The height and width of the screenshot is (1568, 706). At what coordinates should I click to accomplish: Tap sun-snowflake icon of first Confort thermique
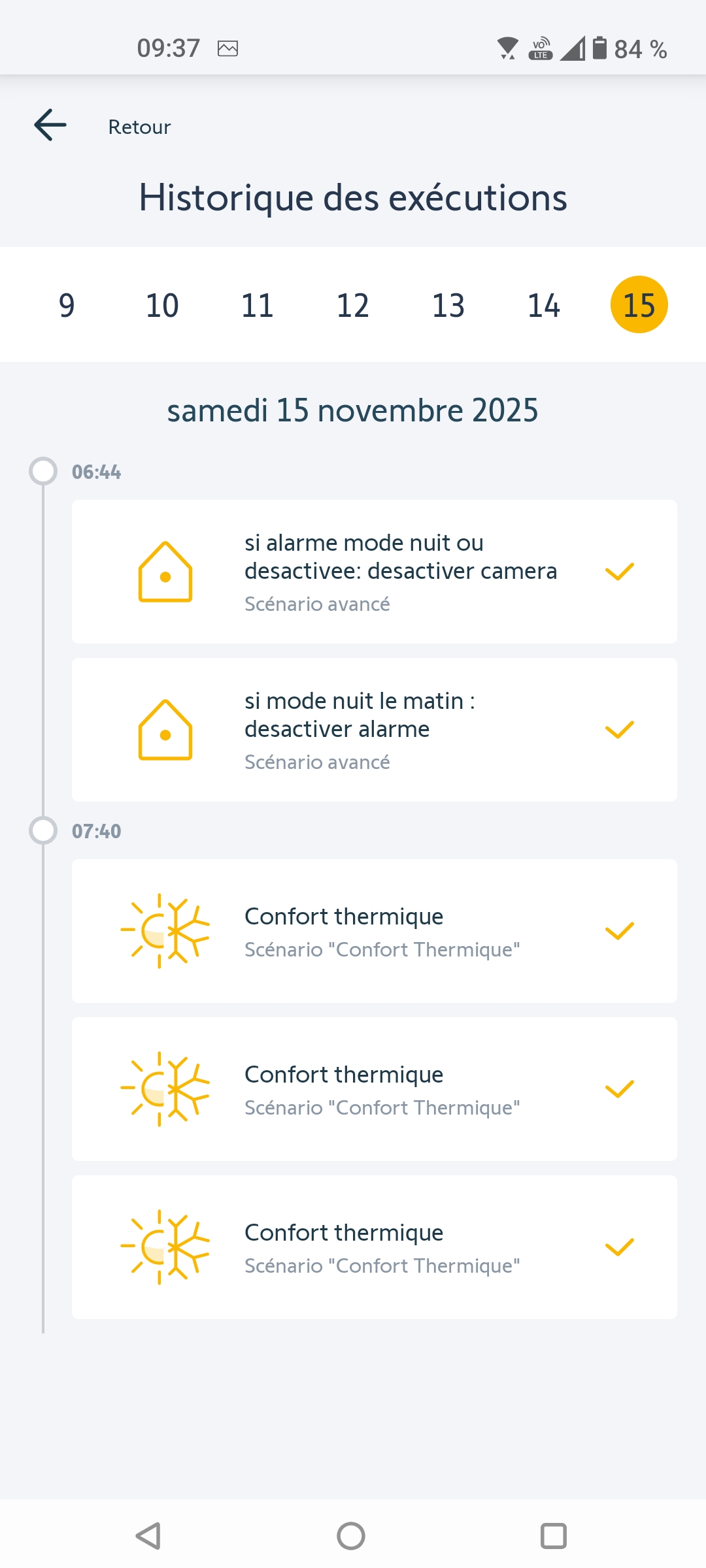pos(165,931)
